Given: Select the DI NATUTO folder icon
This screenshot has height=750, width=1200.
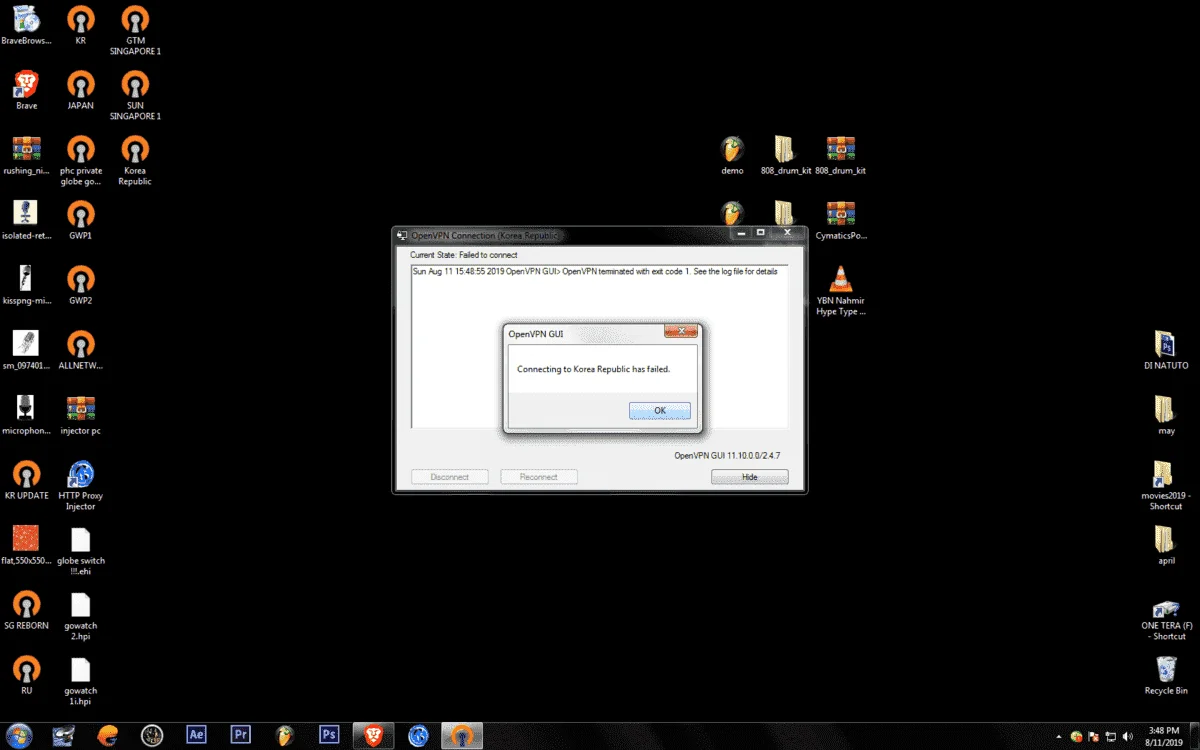Looking at the screenshot, I should click(x=1165, y=350).
